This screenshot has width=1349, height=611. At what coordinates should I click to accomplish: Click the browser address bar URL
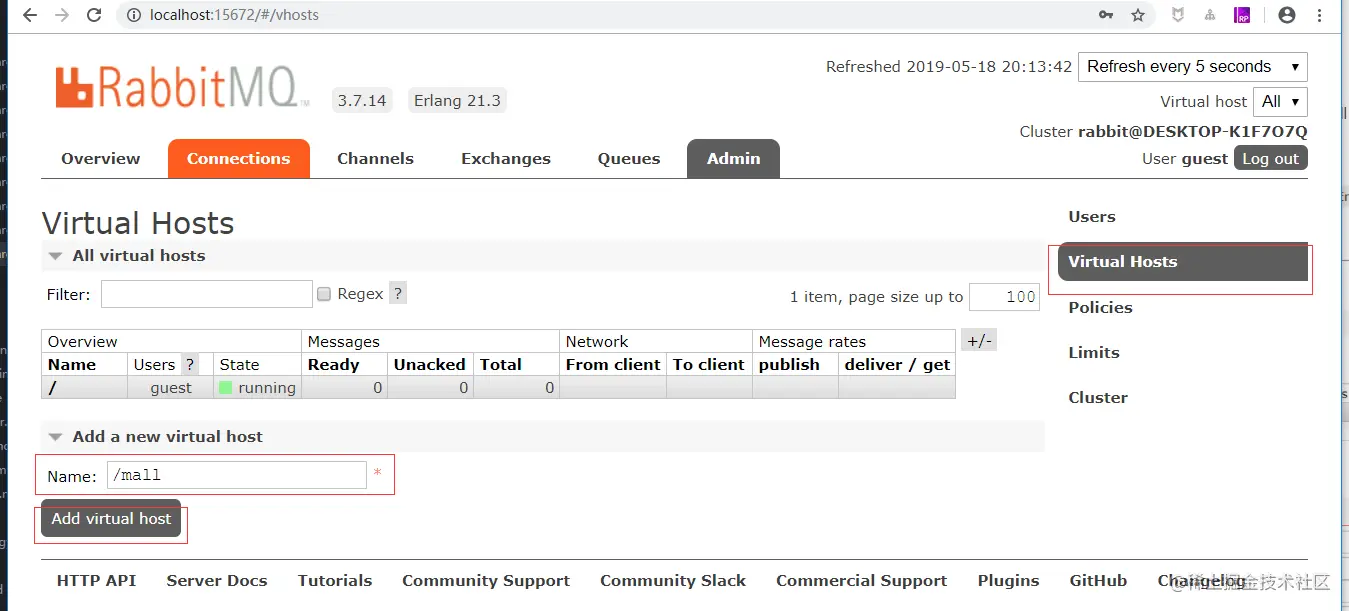coord(235,15)
